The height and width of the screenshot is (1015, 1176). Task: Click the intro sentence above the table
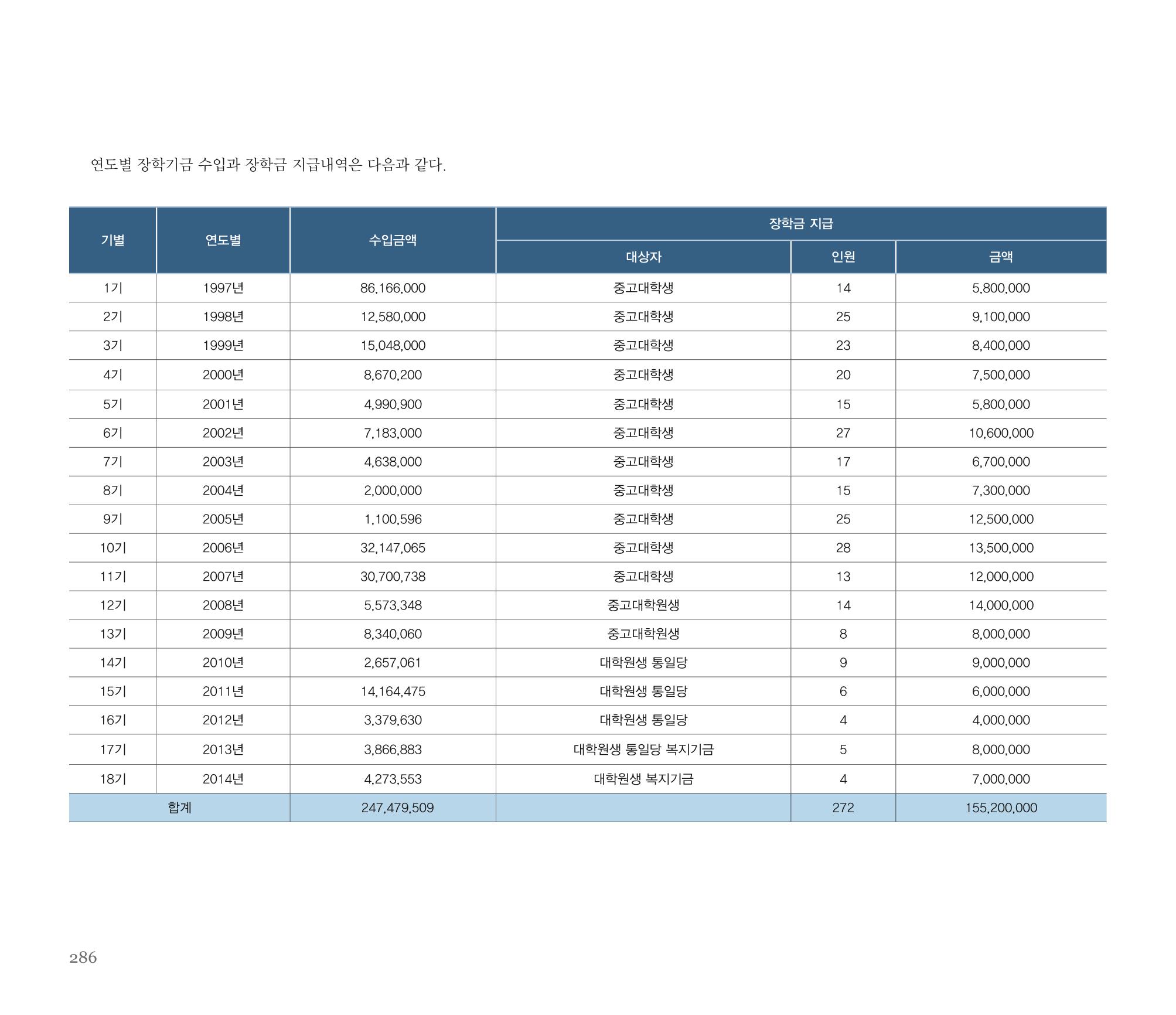268,165
